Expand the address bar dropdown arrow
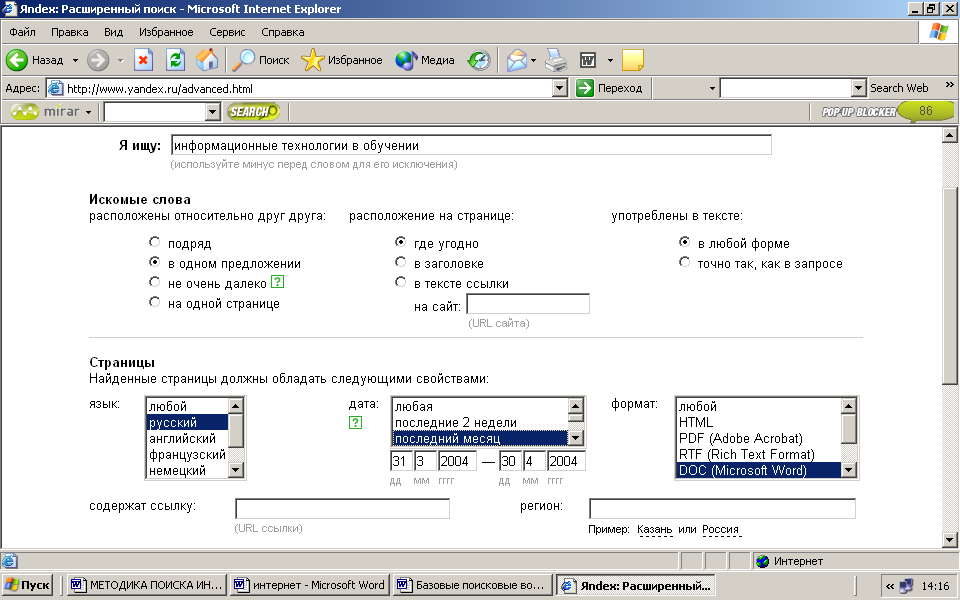Image resolution: width=960 pixels, height=600 pixels. click(x=560, y=88)
